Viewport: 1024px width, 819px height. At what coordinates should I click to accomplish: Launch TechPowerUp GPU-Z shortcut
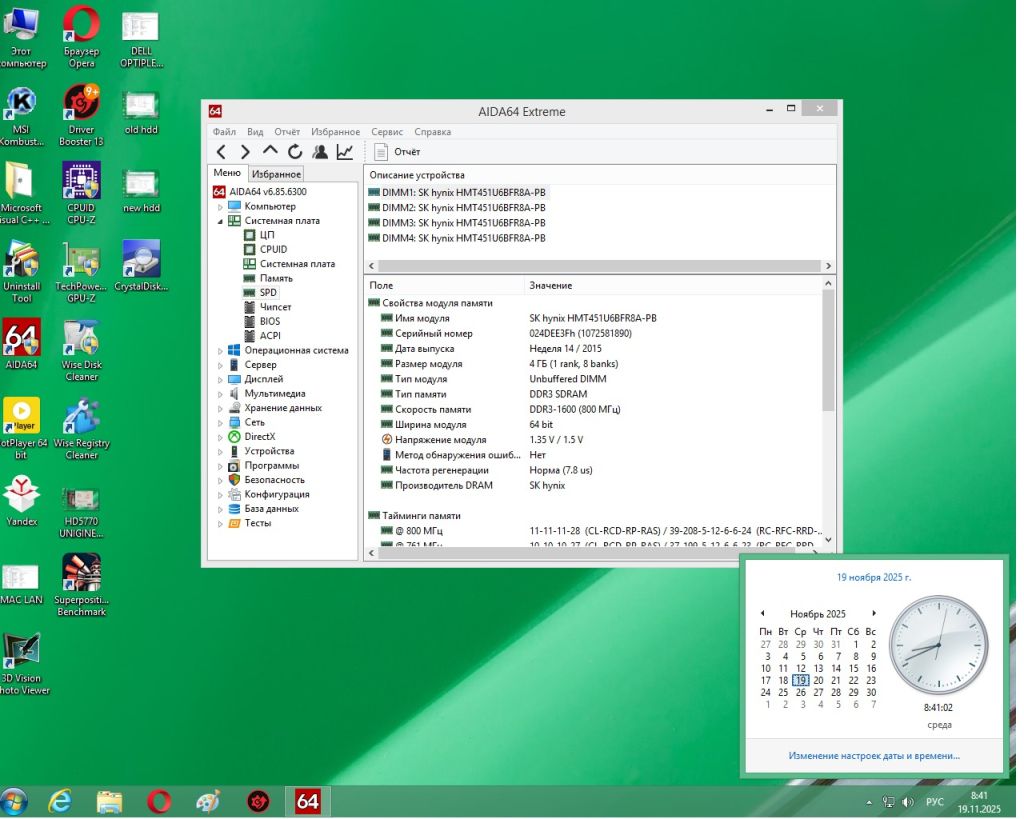81,272
